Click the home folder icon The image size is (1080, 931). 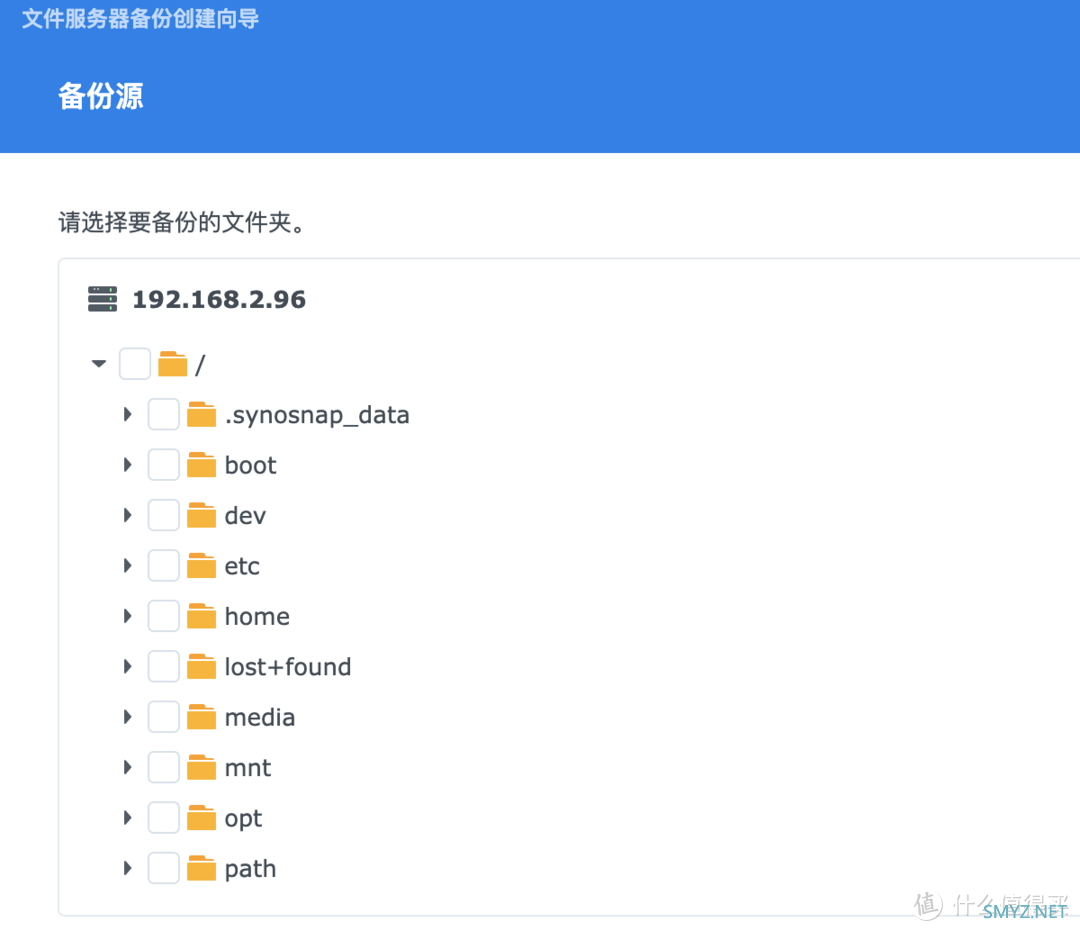(201, 616)
